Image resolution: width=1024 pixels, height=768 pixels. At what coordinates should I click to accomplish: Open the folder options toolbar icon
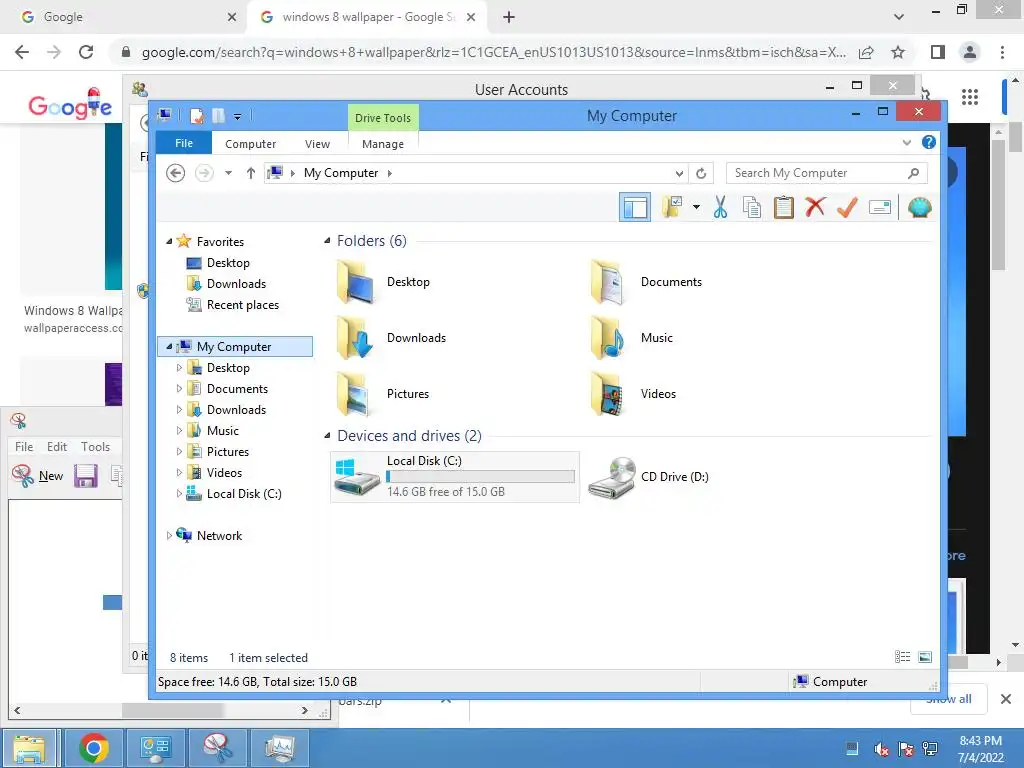[x=672, y=208]
